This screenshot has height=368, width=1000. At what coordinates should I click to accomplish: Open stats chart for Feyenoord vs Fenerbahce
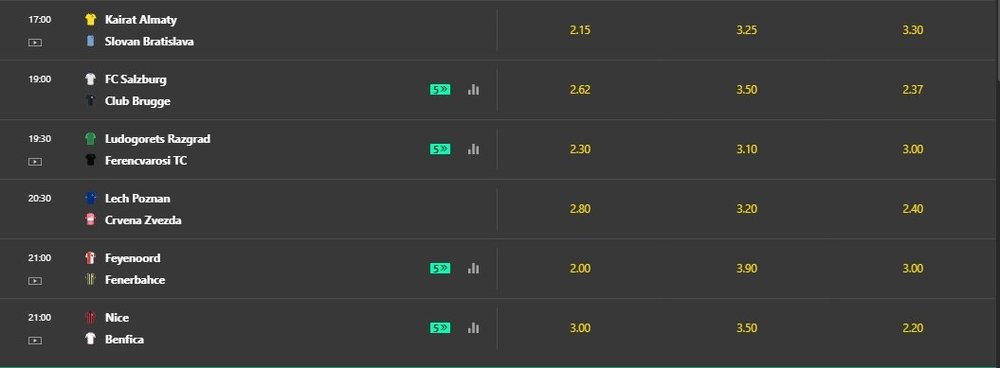(x=473, y=269)
